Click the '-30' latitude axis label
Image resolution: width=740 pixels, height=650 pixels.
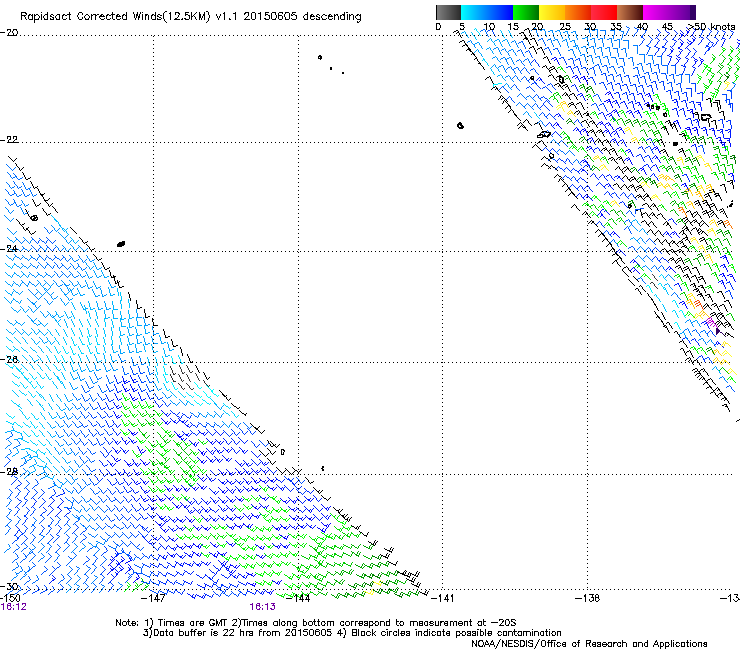pos(9,586)
